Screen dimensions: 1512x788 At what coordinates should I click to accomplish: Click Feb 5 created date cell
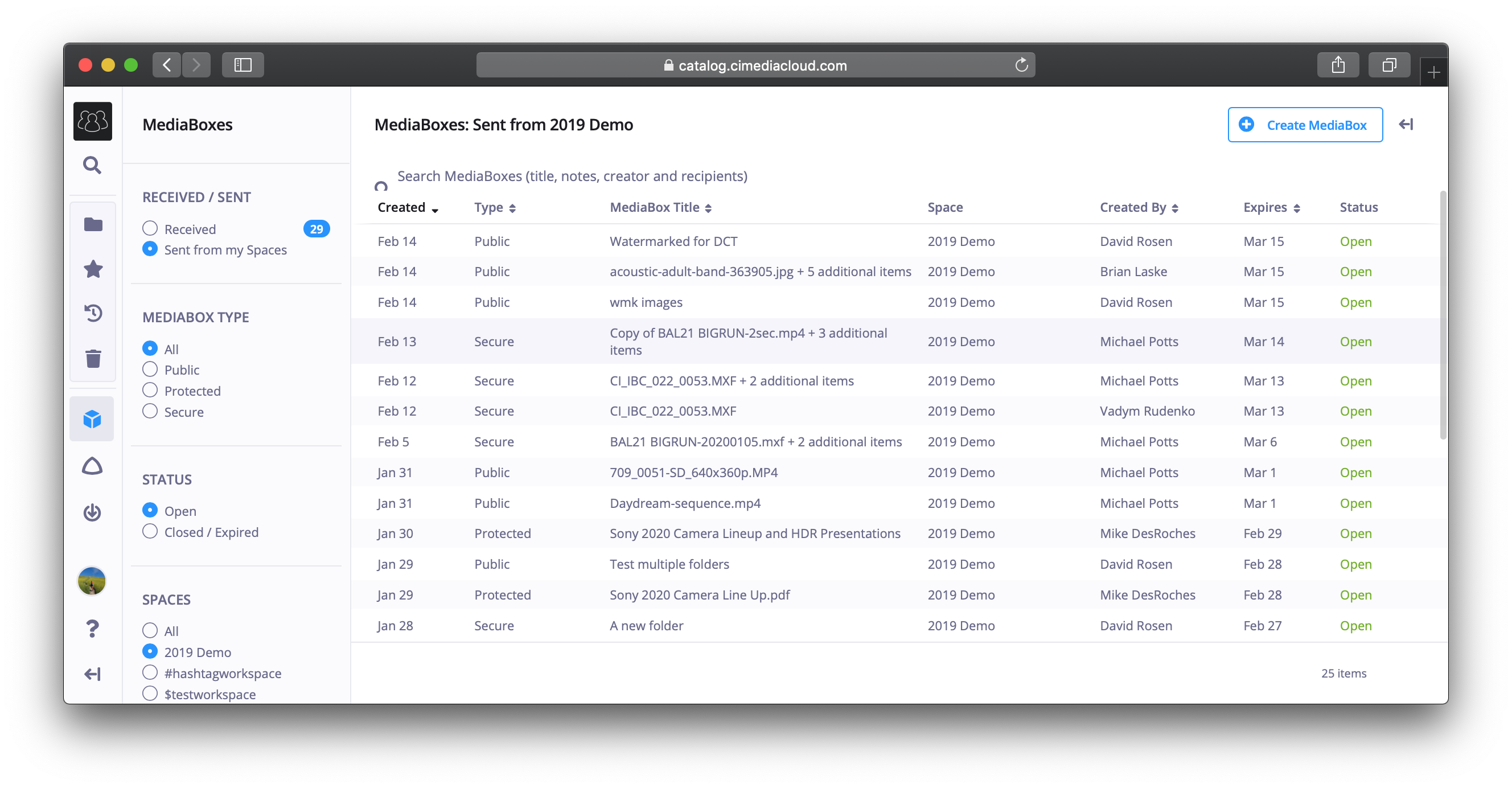click(x=393, y=442)
